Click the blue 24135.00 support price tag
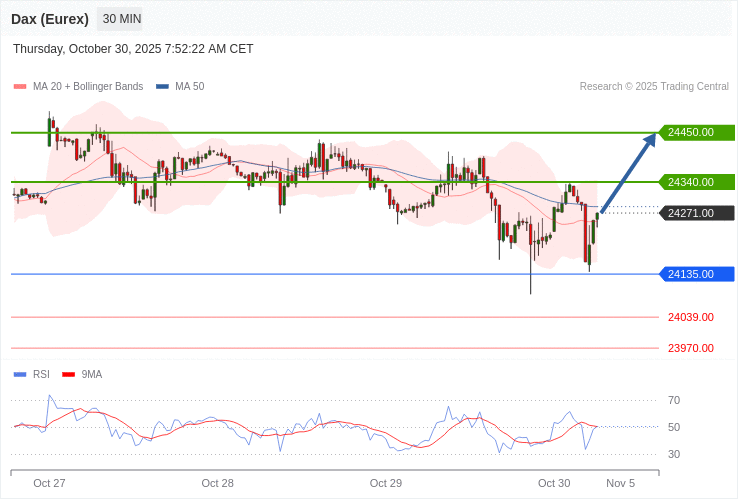Image resolution: width=738 pixels, height=500 pixels. 696,274
